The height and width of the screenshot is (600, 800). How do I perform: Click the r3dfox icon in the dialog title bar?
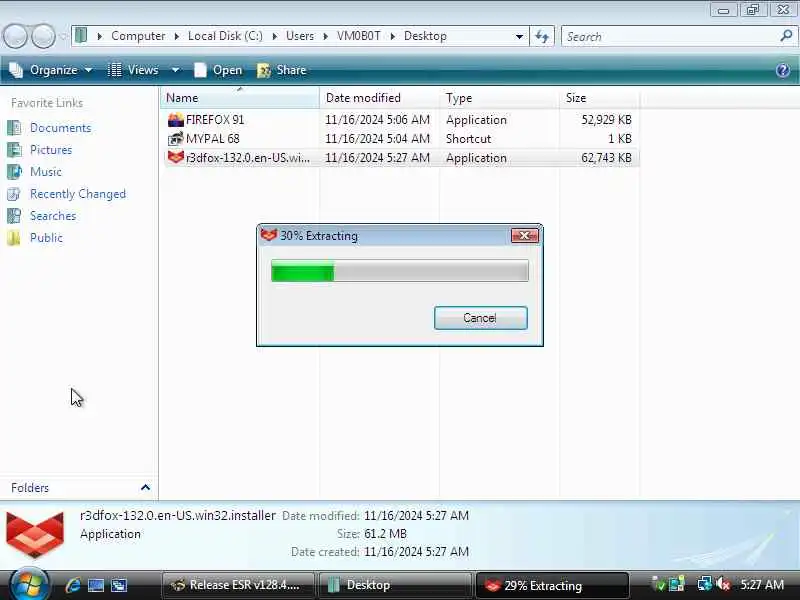click(268, 235)
